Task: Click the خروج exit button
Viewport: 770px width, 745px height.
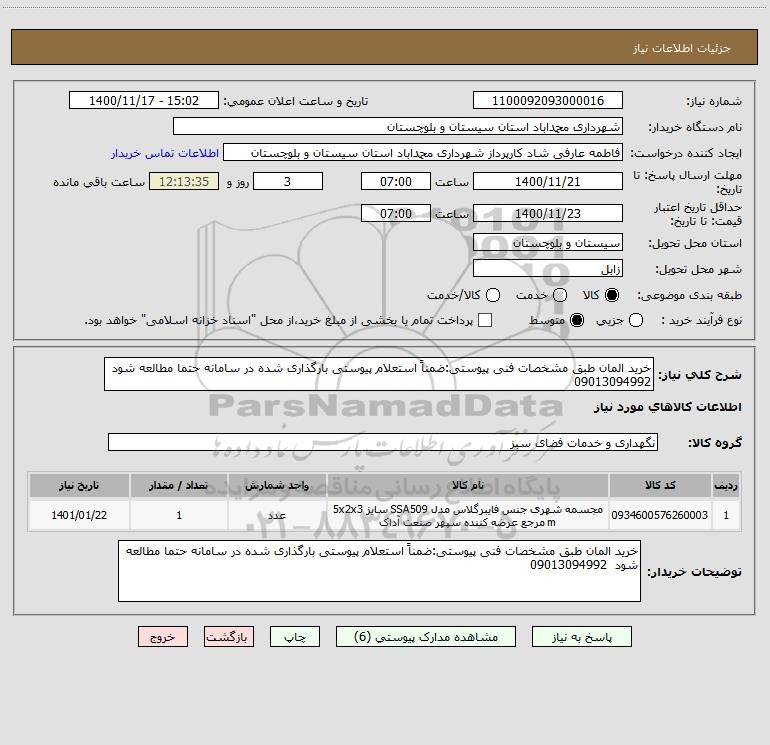Action: [163, 637]
